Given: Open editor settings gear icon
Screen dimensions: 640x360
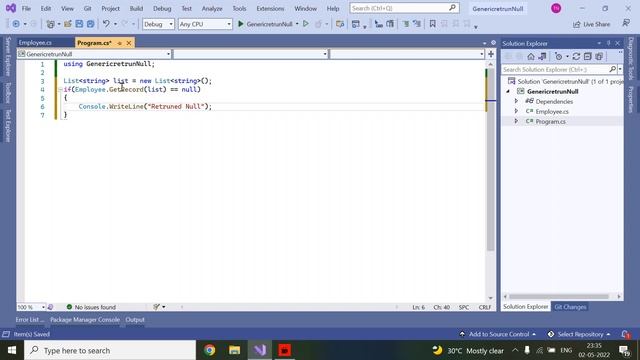Looking at the screenshot, I should (493, 43).
